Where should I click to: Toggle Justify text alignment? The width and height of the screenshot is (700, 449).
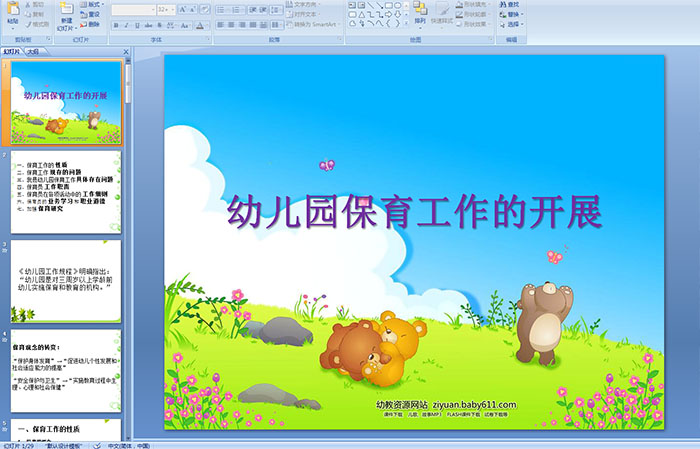coord(252,25)
